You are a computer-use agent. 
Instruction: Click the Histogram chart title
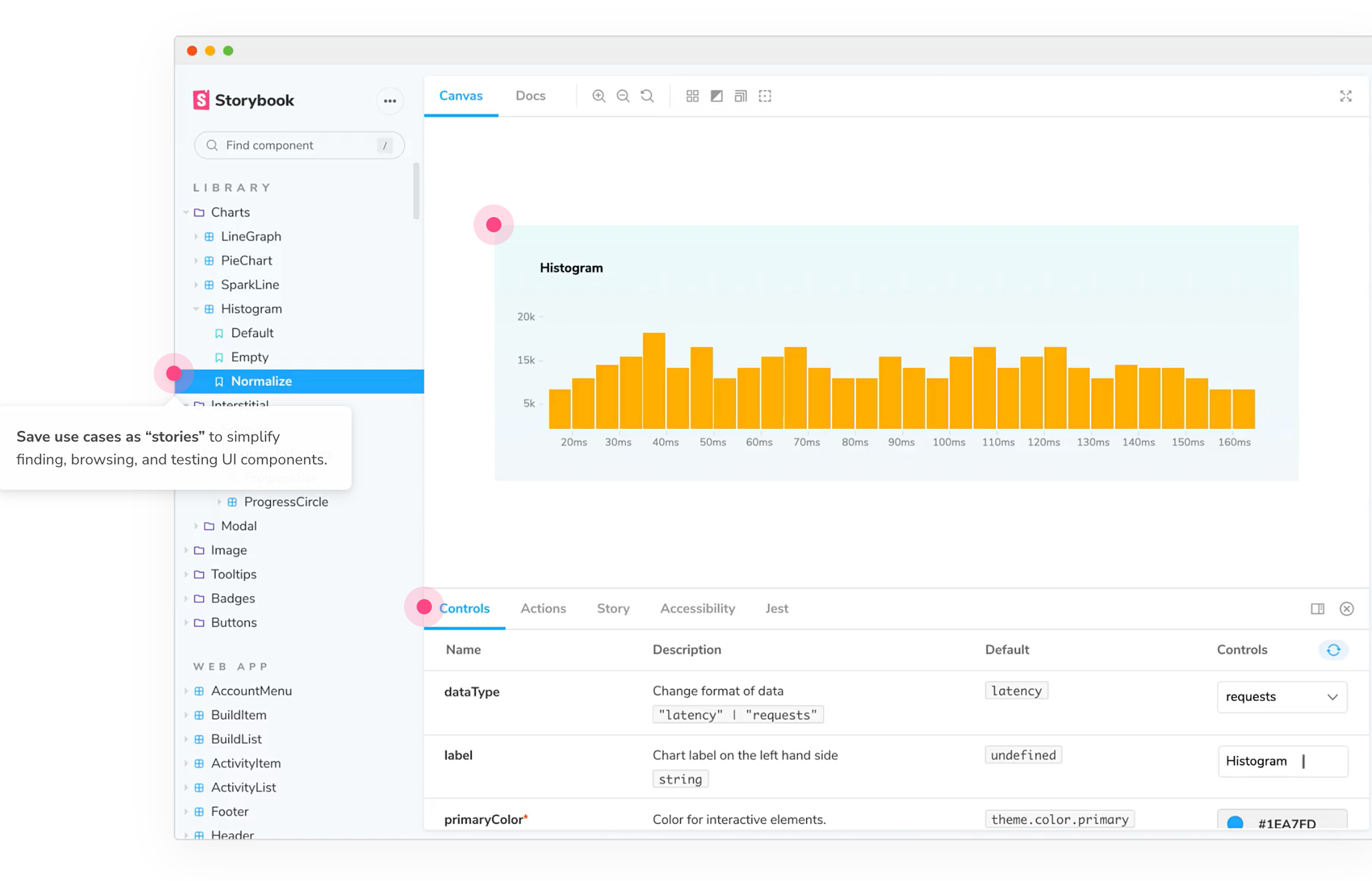click(571, 268)
